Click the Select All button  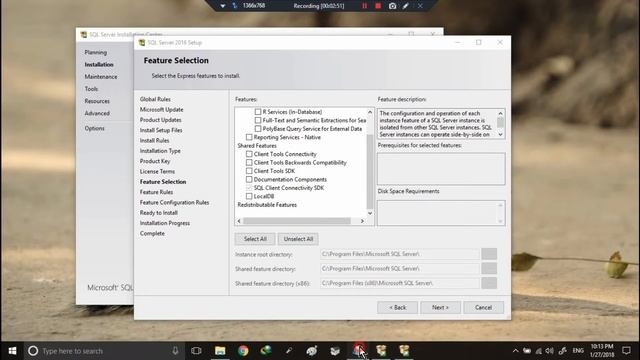pos(255,239)
